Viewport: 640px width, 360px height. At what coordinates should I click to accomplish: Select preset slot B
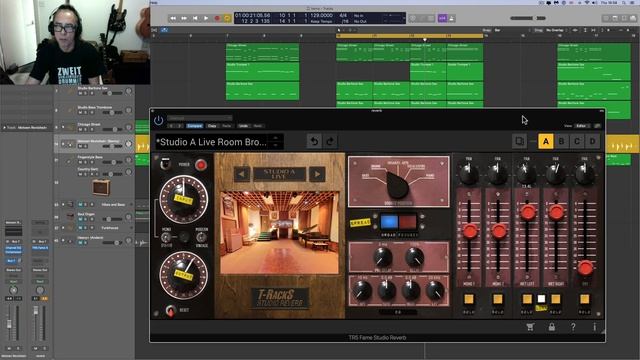click(561, 141)
